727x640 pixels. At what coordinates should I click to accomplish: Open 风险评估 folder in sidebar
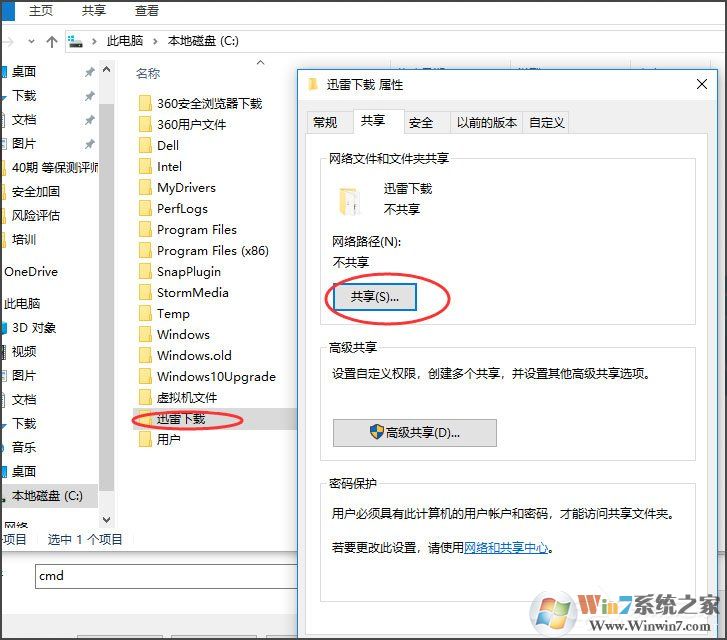pos(36,216)
